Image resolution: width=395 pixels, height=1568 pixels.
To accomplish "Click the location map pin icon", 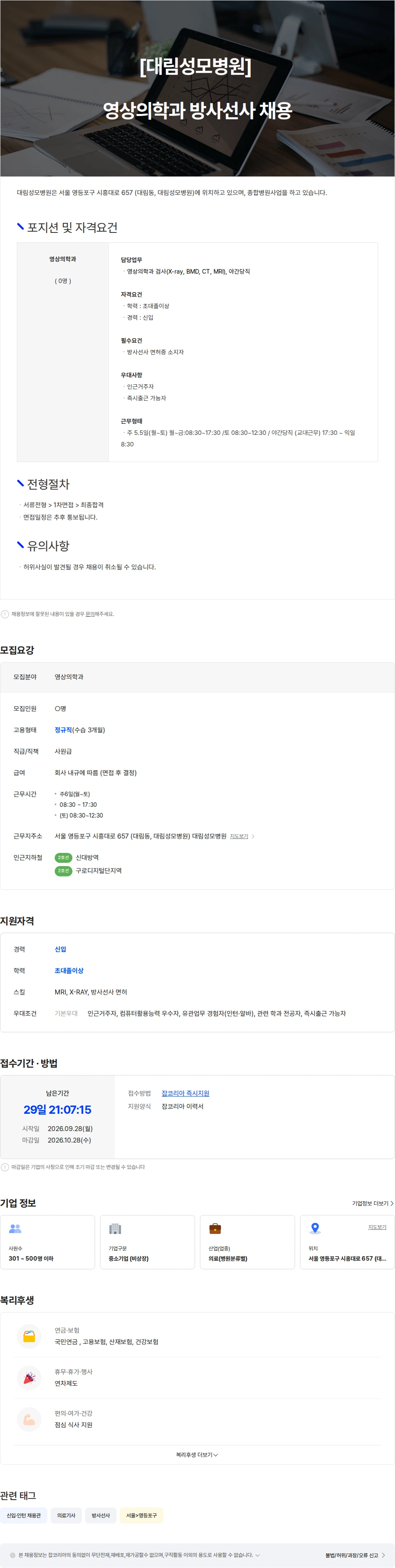I will coord(315,1228).
